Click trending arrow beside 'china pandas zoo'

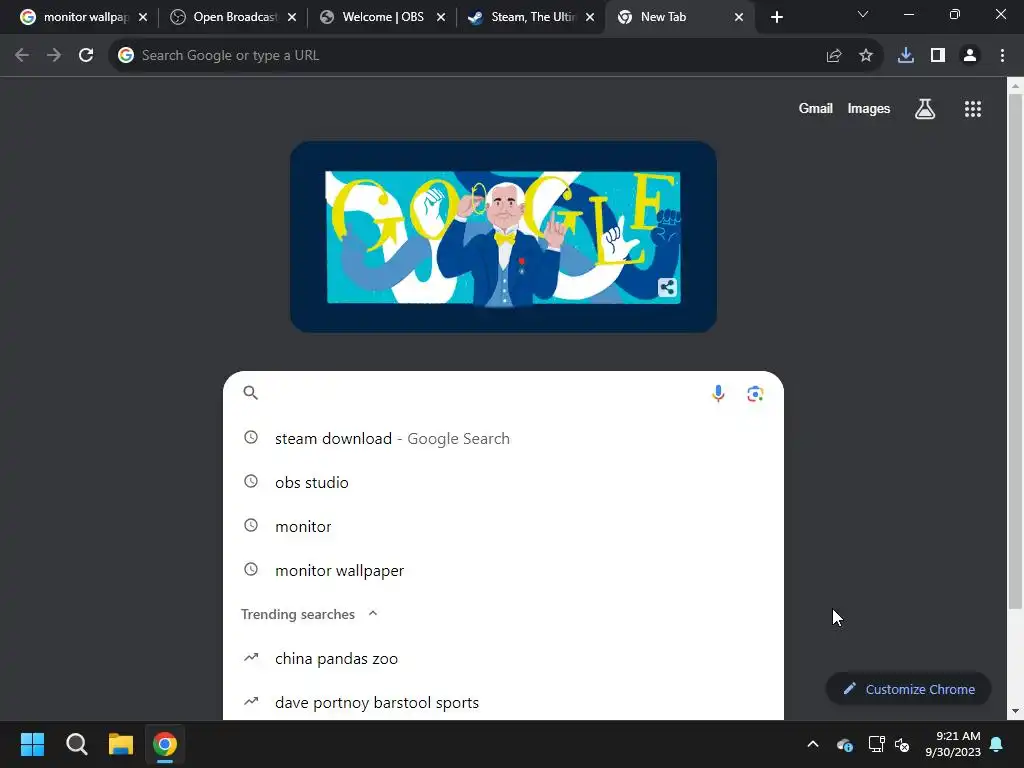[251, 657]
